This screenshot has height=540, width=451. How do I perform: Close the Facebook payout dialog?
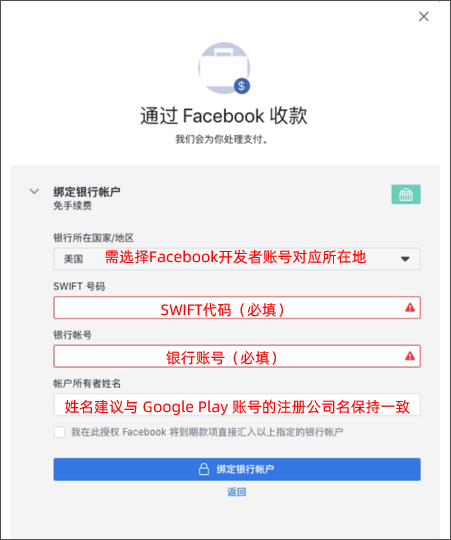[x=423, y=16]
